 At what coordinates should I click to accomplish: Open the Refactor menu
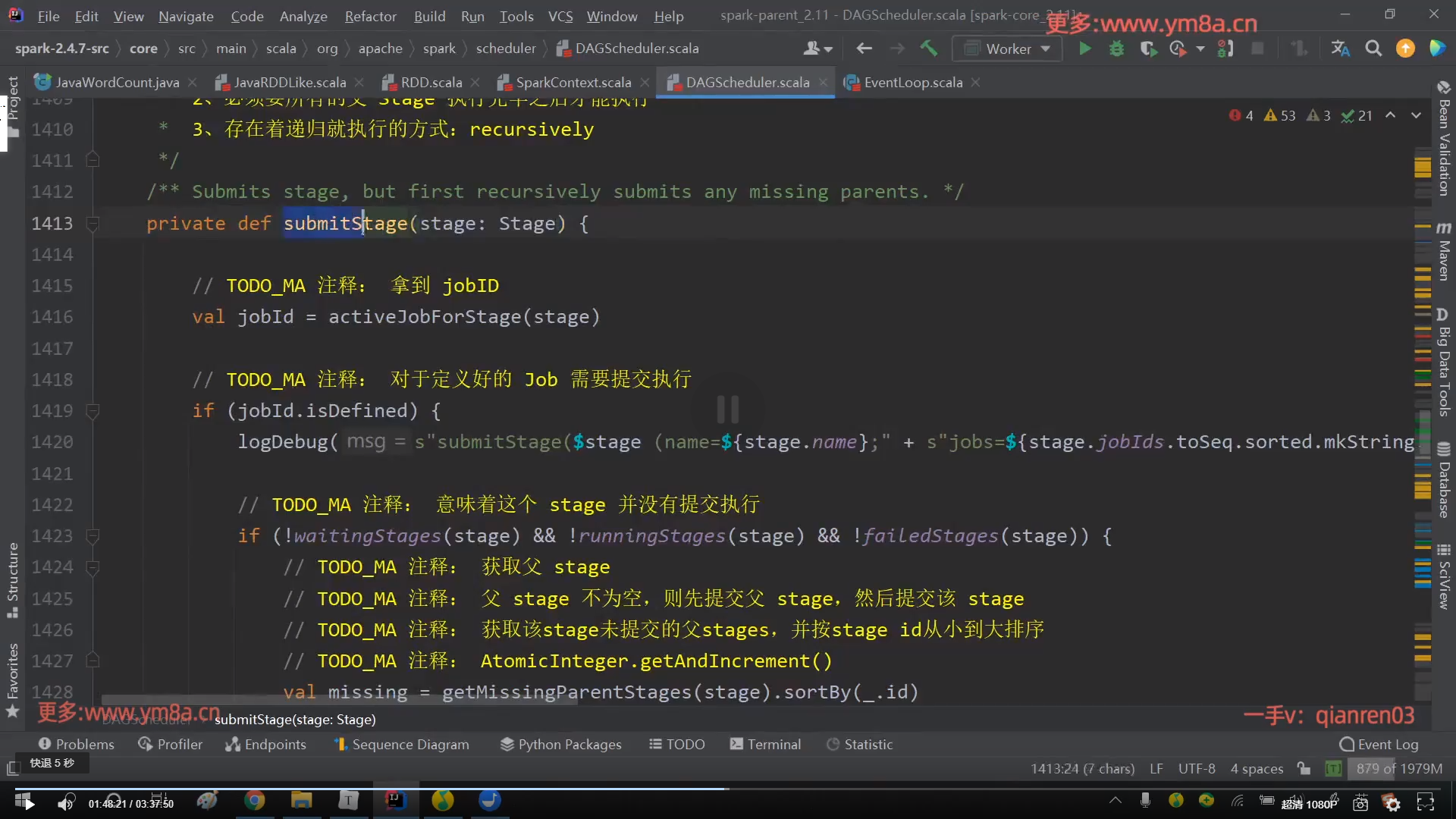tap(370, 16)
